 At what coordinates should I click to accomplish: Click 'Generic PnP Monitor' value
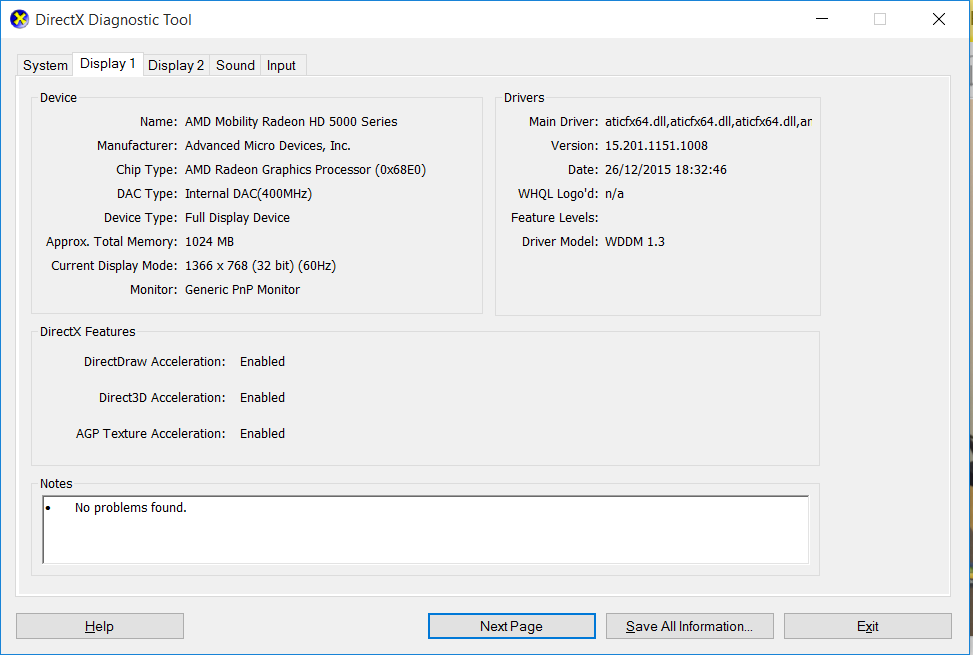[242, 290]
